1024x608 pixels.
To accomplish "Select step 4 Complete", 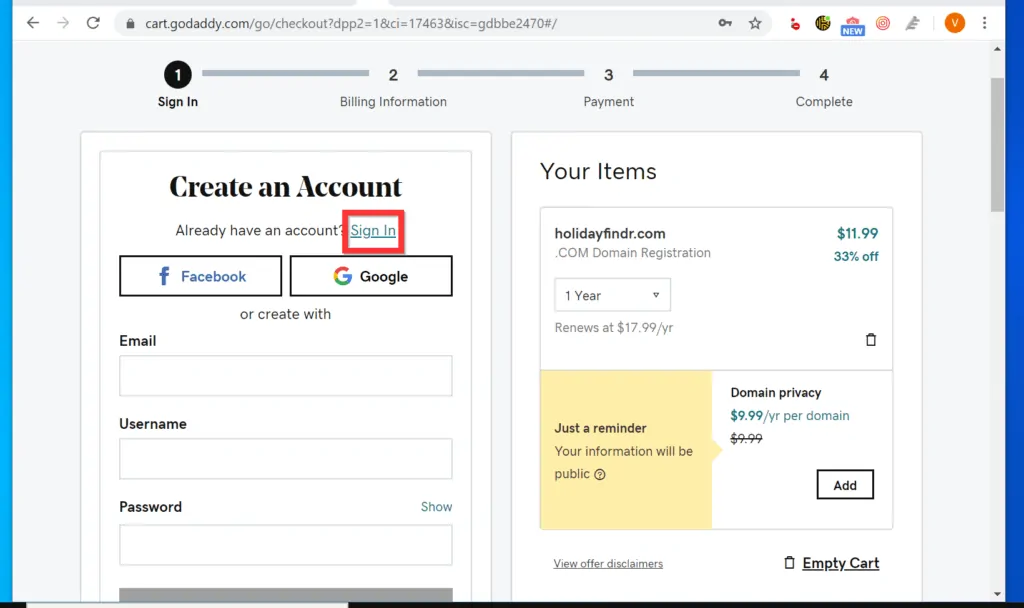I will tap(824, 87).
